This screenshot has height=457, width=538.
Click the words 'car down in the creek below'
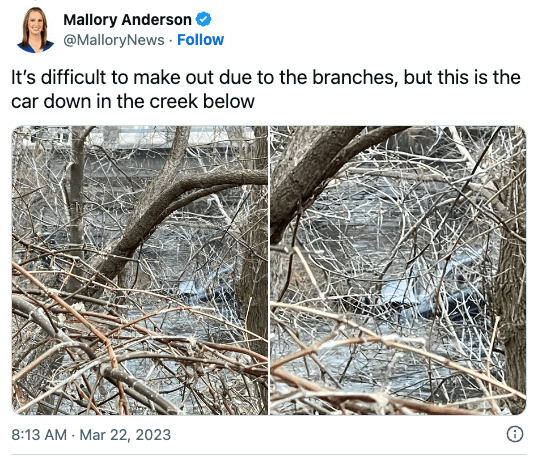133,102
